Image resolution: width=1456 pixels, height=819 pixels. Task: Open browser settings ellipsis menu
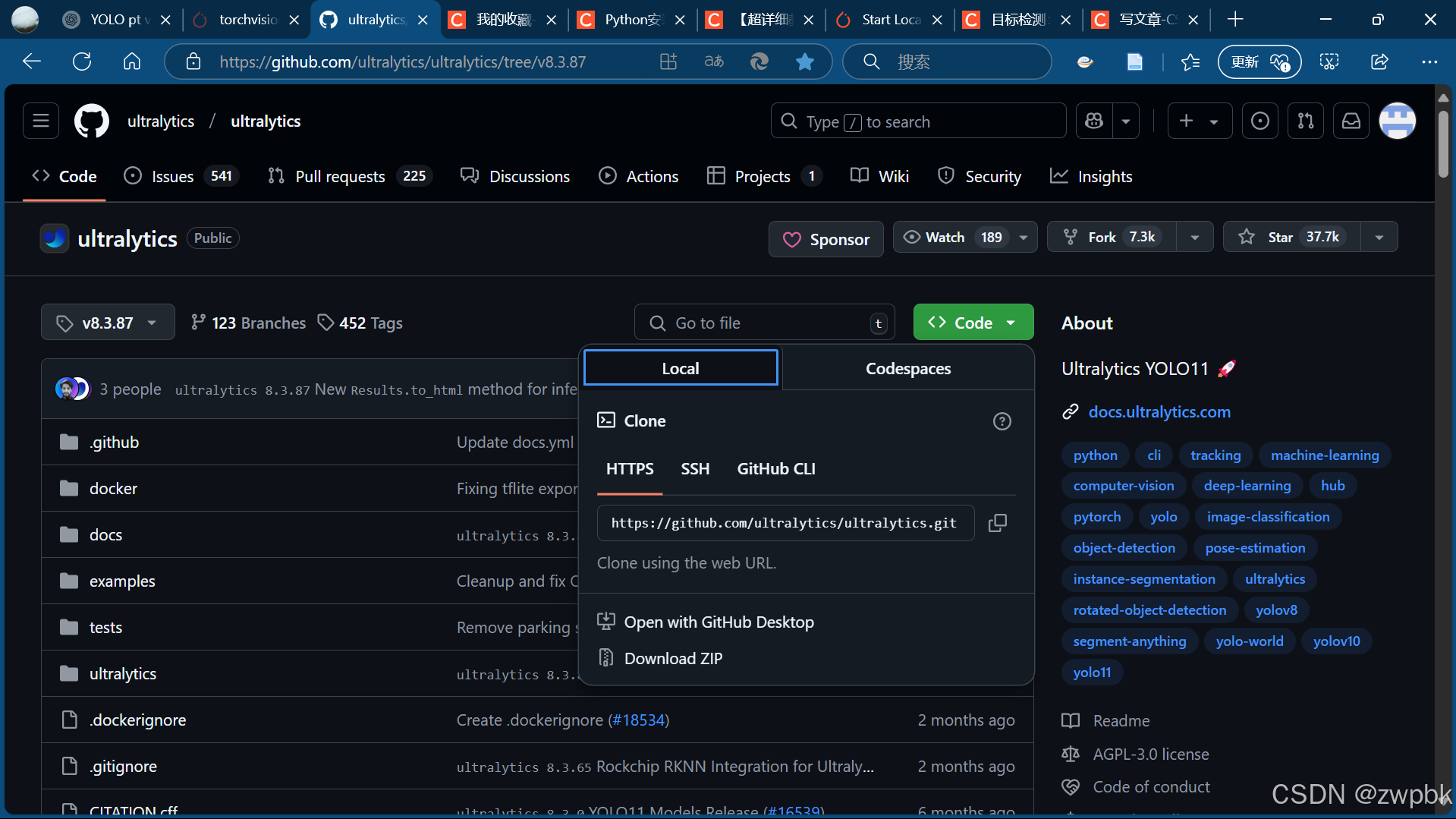[1430, 61]
